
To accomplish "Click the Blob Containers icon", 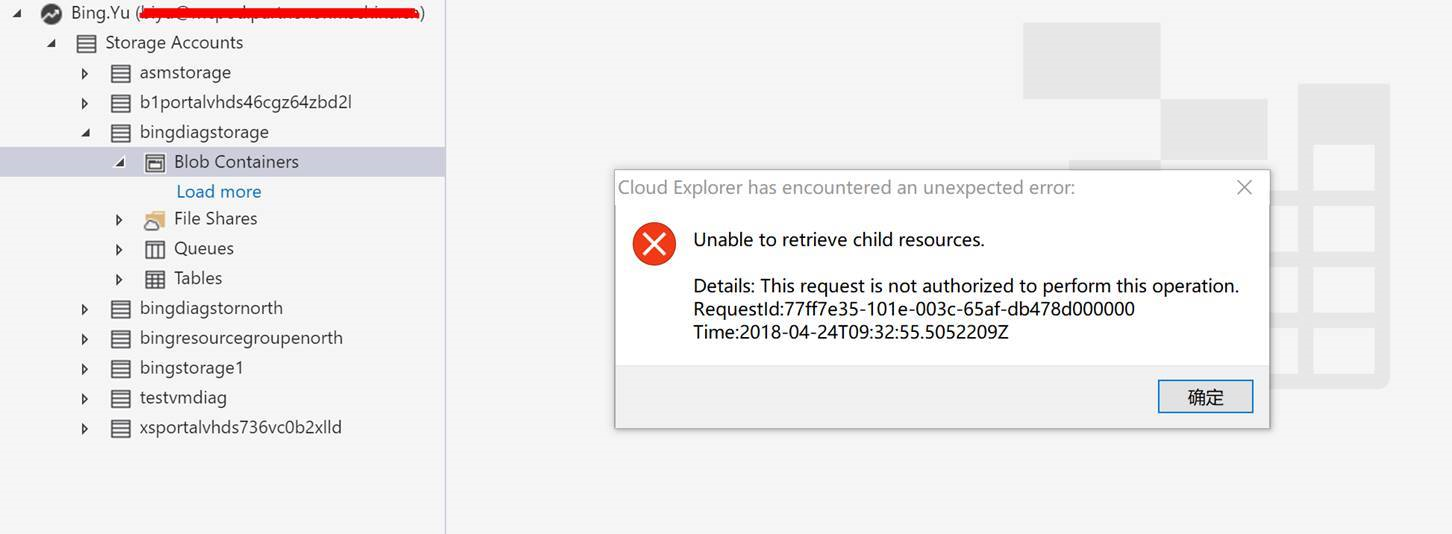I will point(155,162).
